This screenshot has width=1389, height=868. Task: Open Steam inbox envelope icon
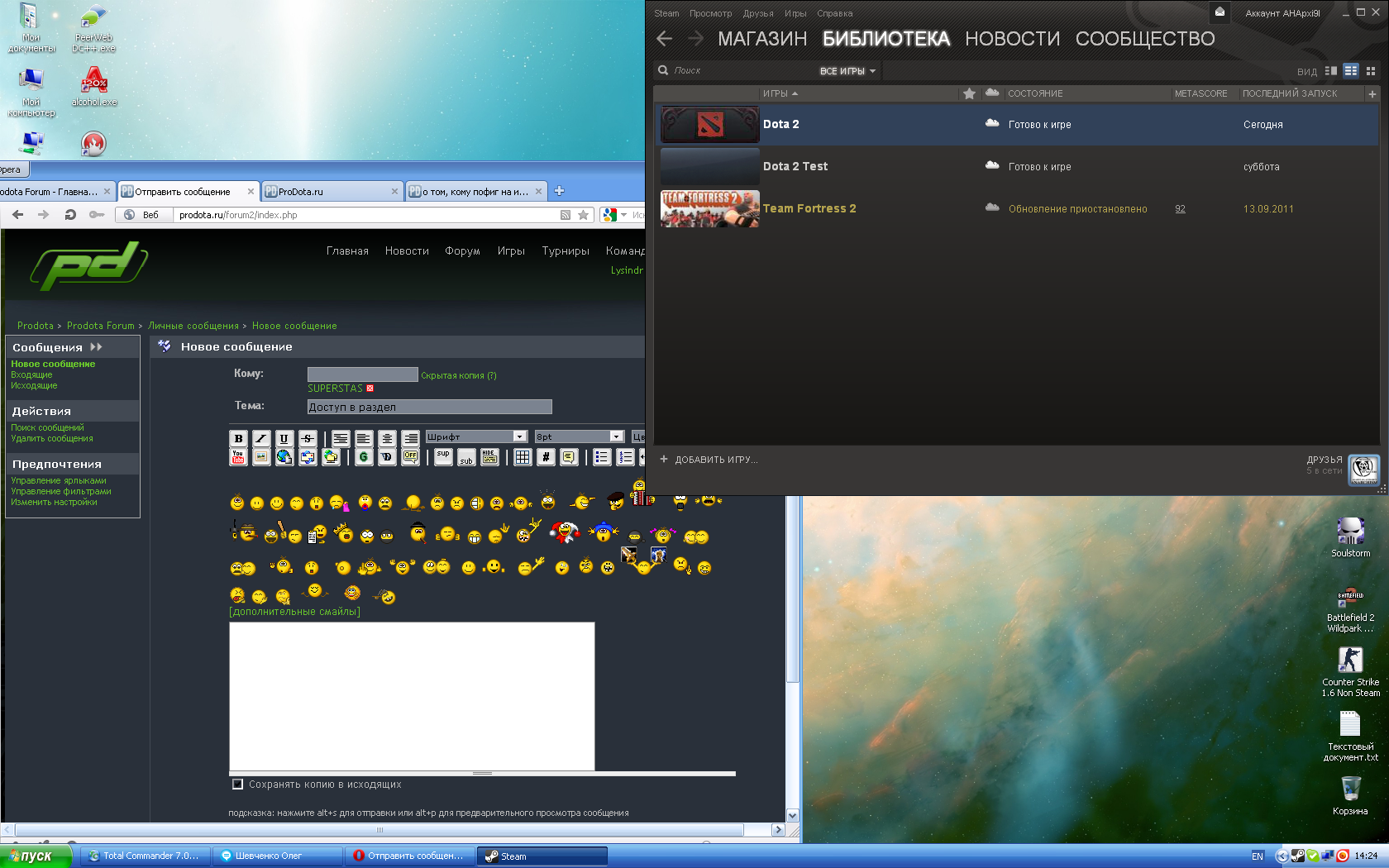[1220, 12]
